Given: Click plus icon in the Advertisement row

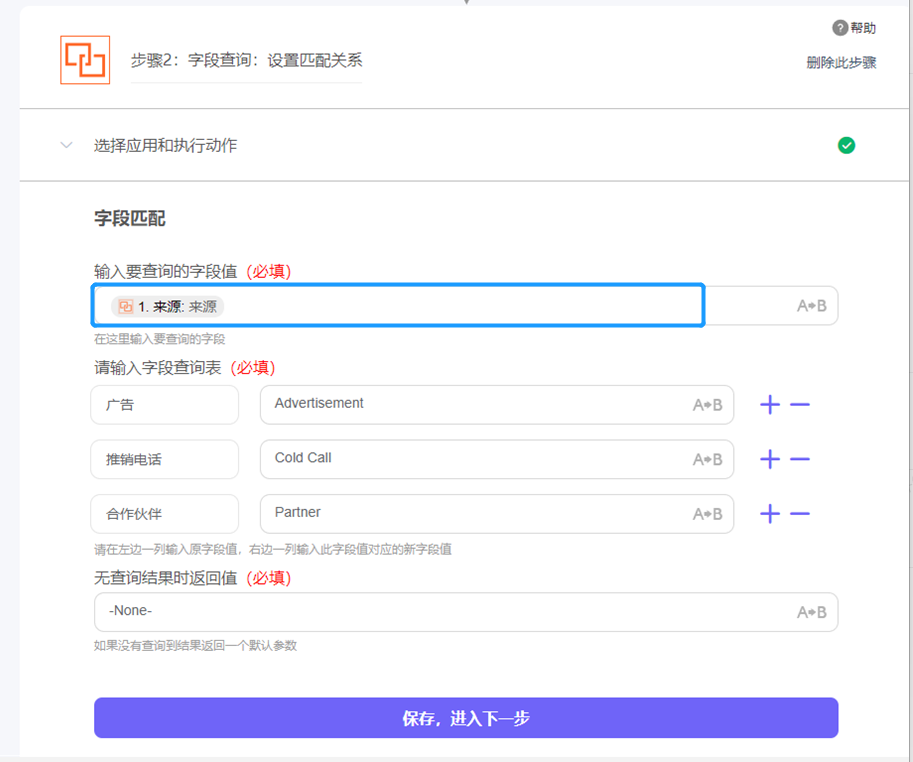Looking at the screenshot, I should pos(770,405).
